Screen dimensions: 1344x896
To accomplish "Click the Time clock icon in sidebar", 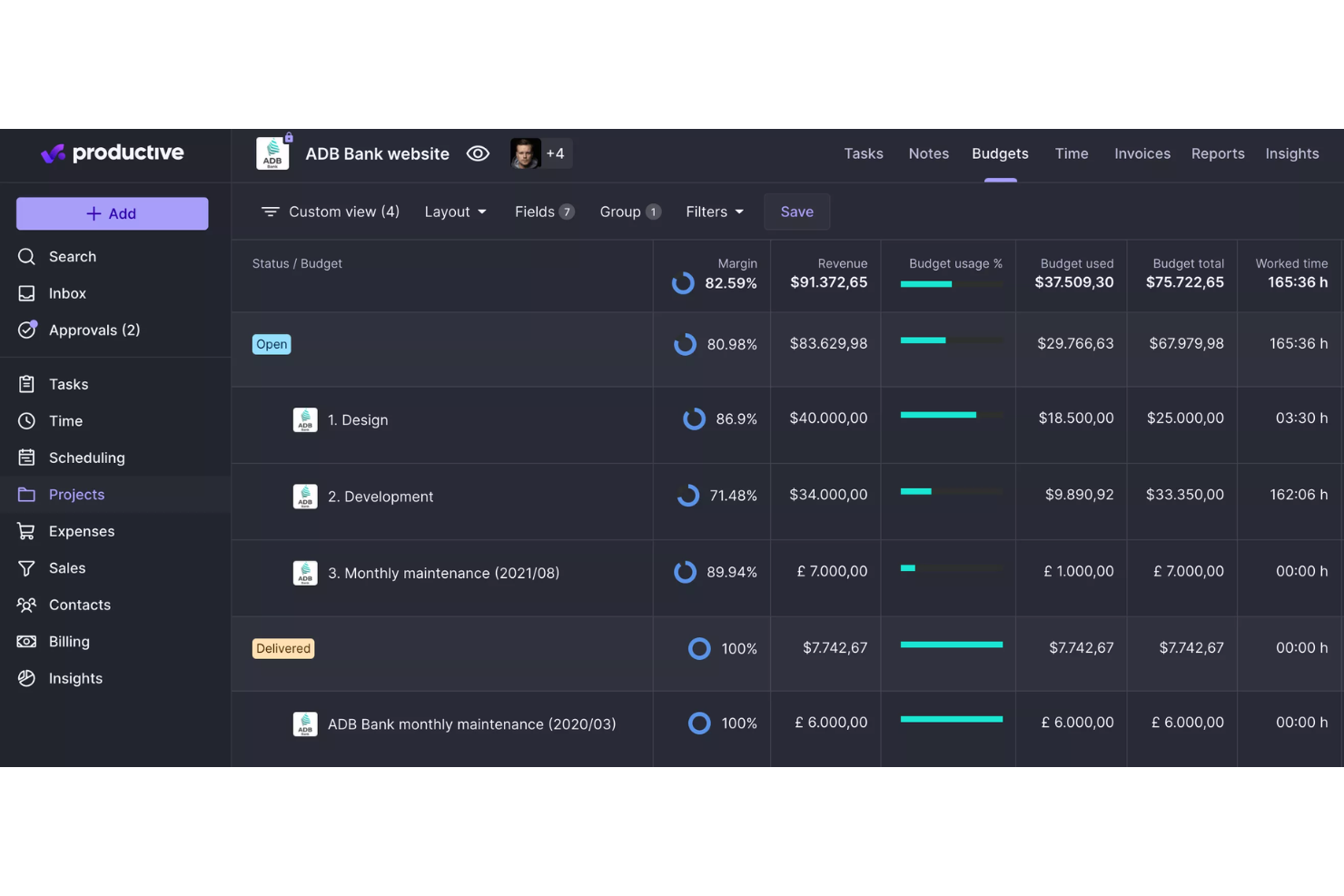I will coord(26,421).
